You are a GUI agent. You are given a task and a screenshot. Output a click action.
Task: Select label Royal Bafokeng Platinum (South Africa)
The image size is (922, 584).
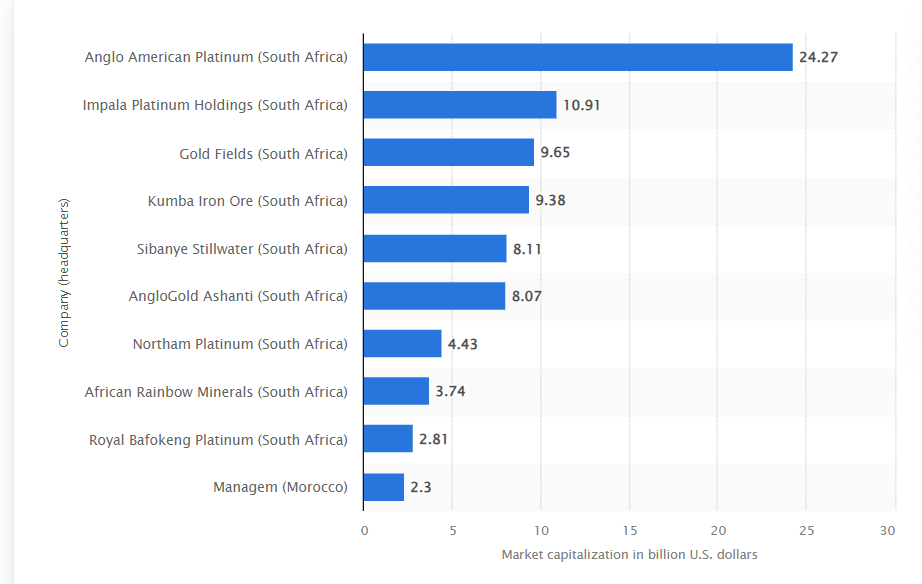(x=218, y=440)
